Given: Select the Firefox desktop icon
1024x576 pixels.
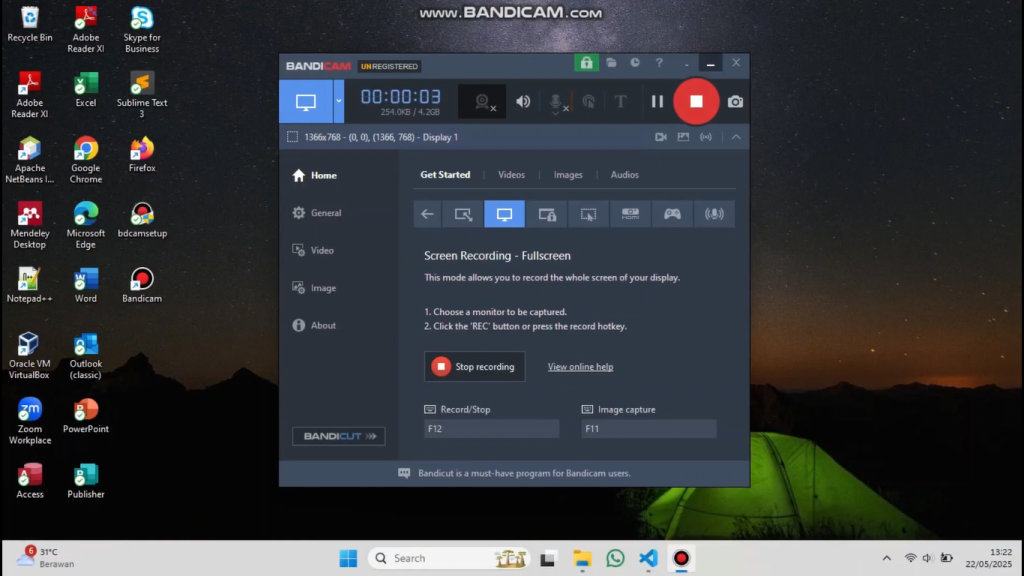Looking at the screenshot, I should click(x=142, y=155).
